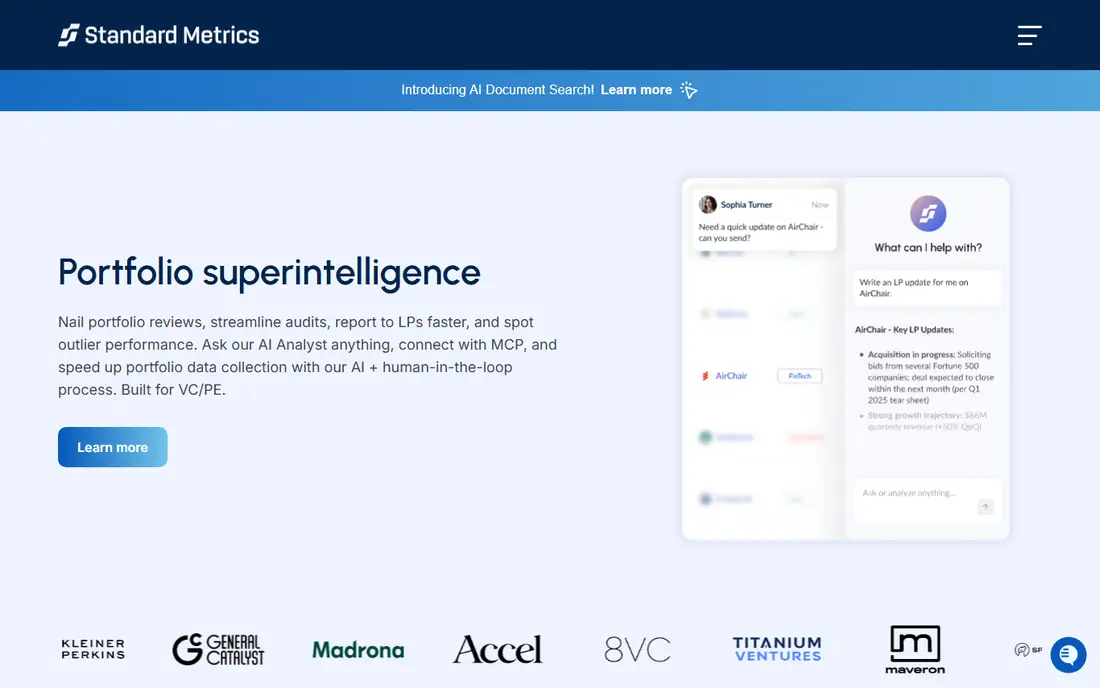Viewport: 1100px width, 688px height.
Task: Click the 8VC logo
Action: (x=637, y=649)
